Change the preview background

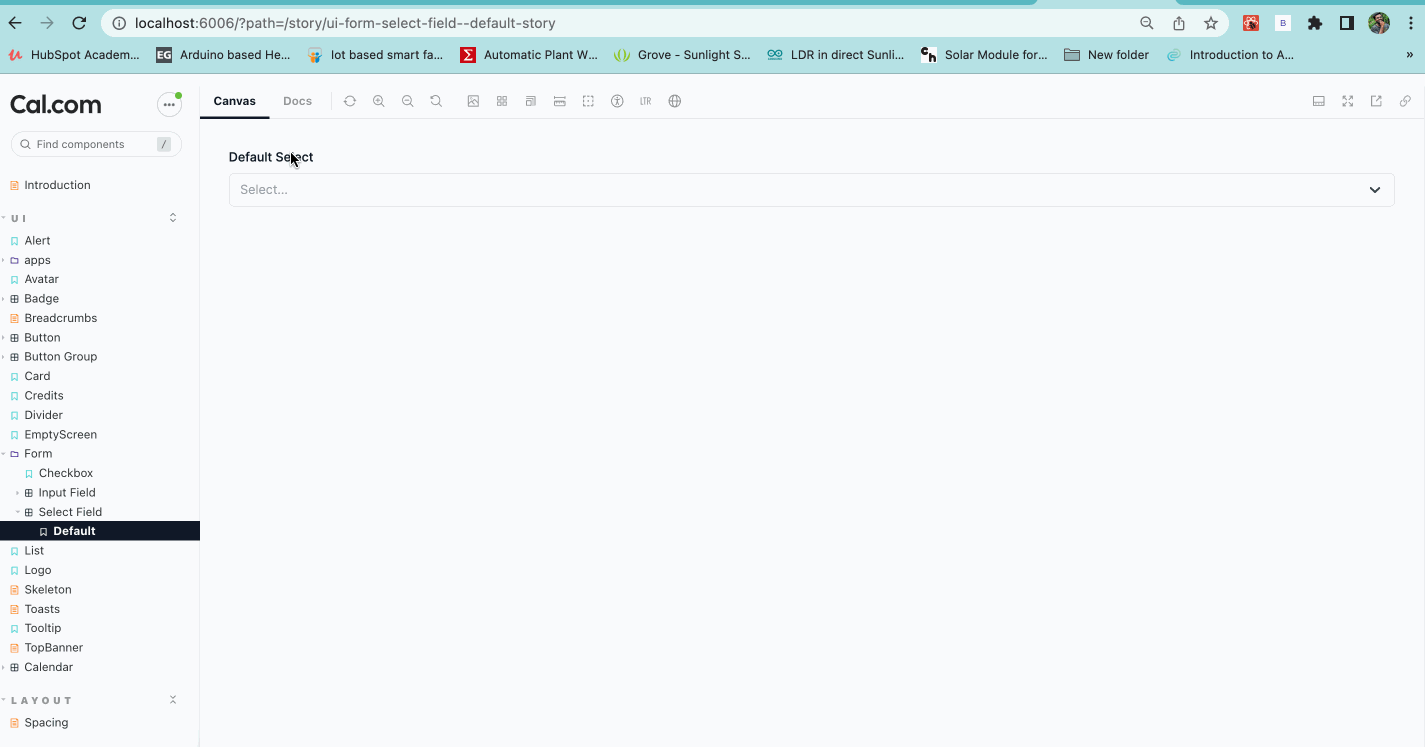473,100
